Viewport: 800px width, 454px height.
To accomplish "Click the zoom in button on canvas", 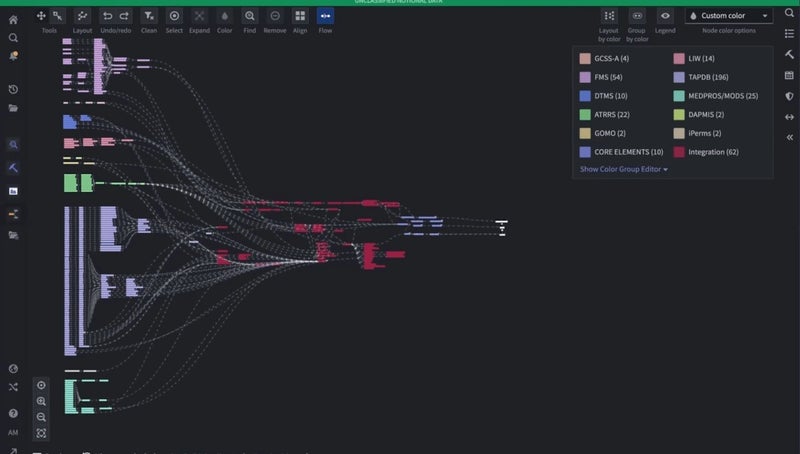I will pyautogui.click(x=41, y=401).
